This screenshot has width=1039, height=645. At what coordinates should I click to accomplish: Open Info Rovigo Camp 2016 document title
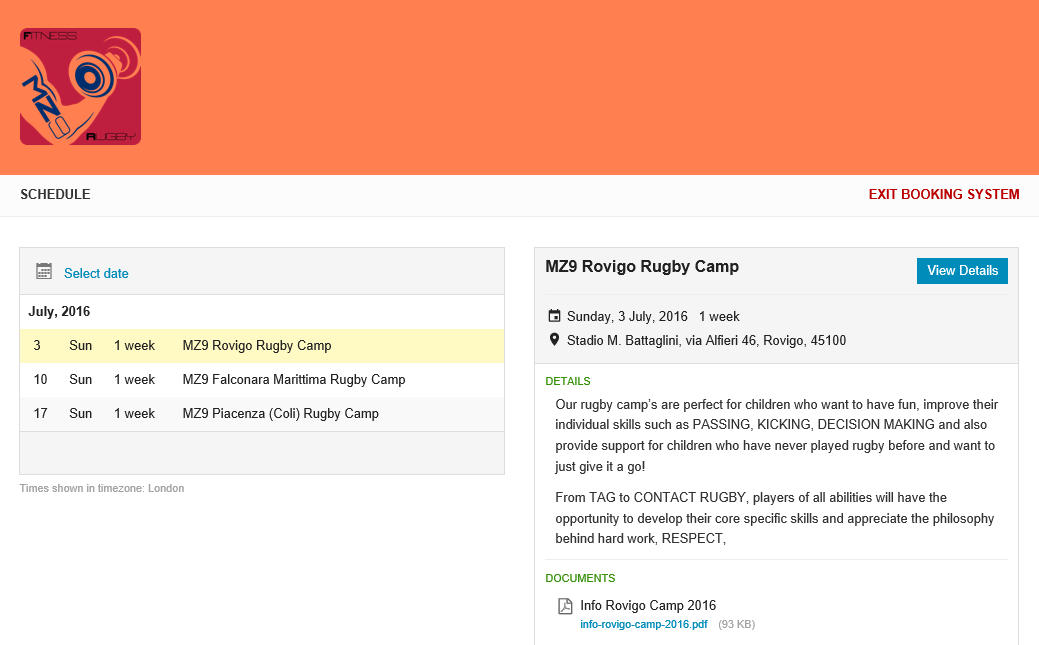[648, 605]
